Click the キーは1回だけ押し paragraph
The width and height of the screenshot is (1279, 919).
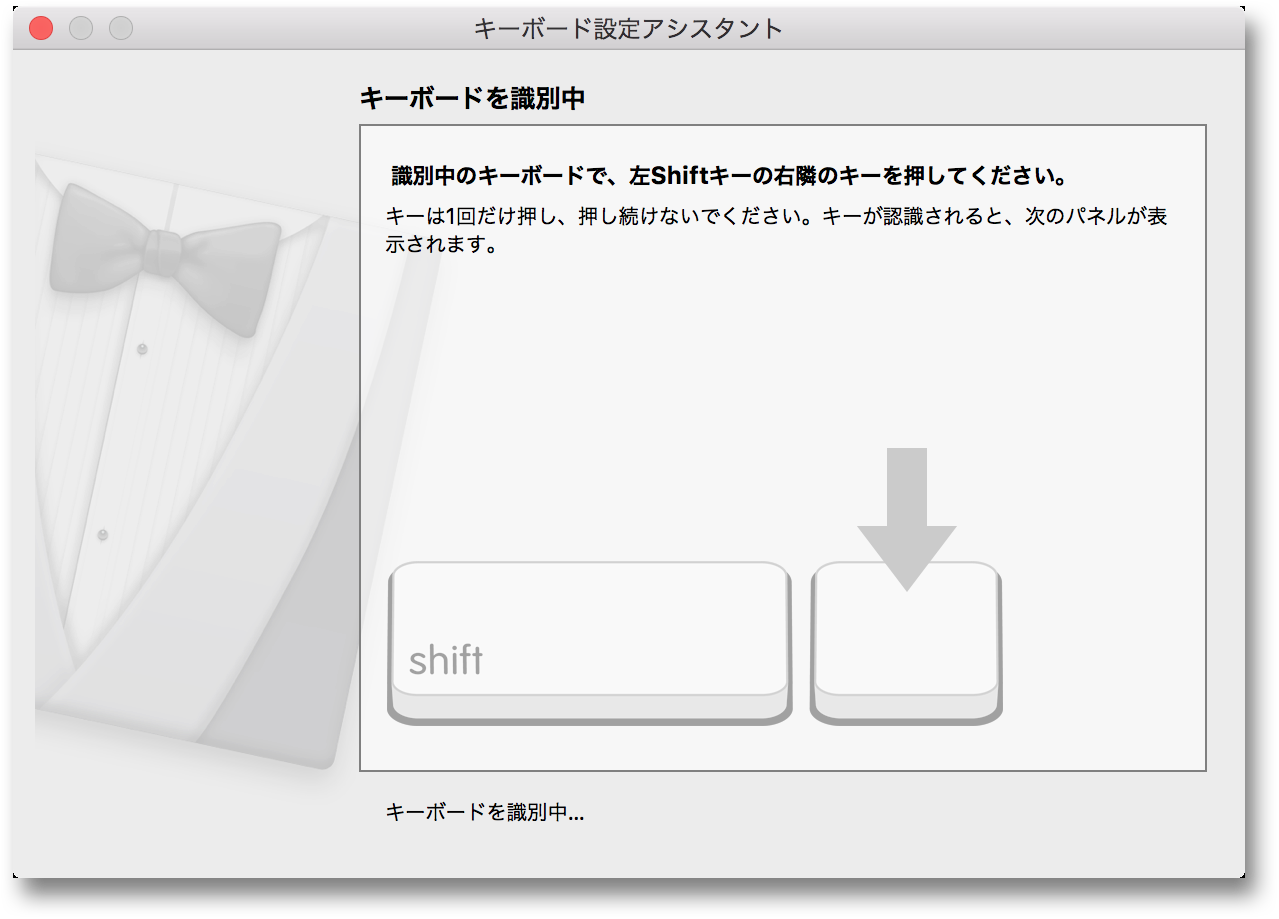click(777, 231)
